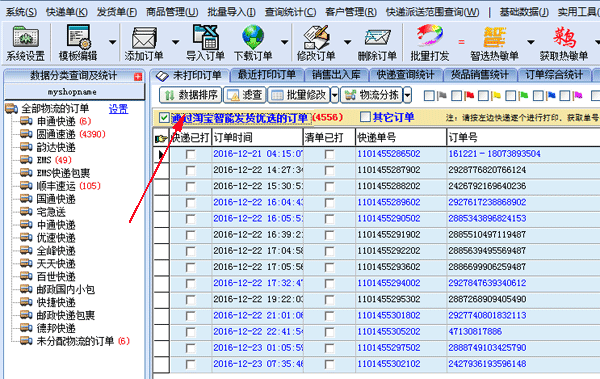Click the truck icon beside 德邦快递
Screen dimensions: 600x379
[26, 328]
